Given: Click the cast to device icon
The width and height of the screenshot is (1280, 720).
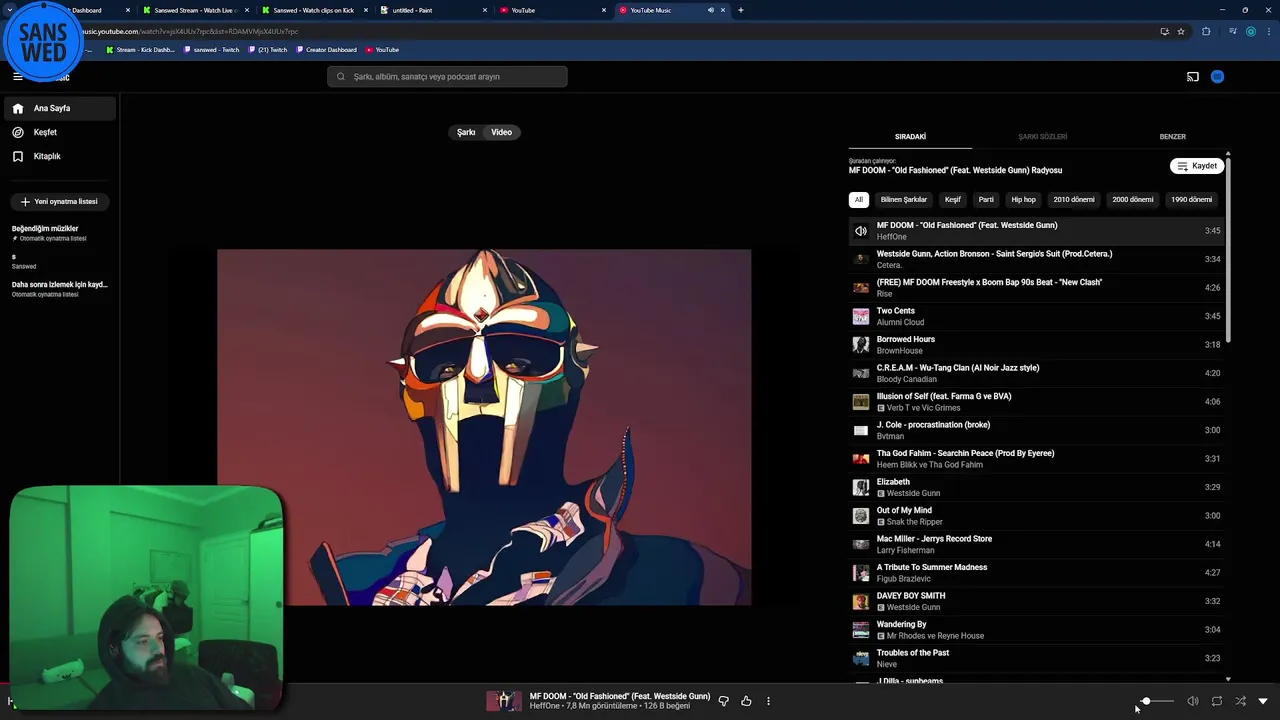Looking at the screenshot, I should pyautogui.click(x=1192, y=77).
